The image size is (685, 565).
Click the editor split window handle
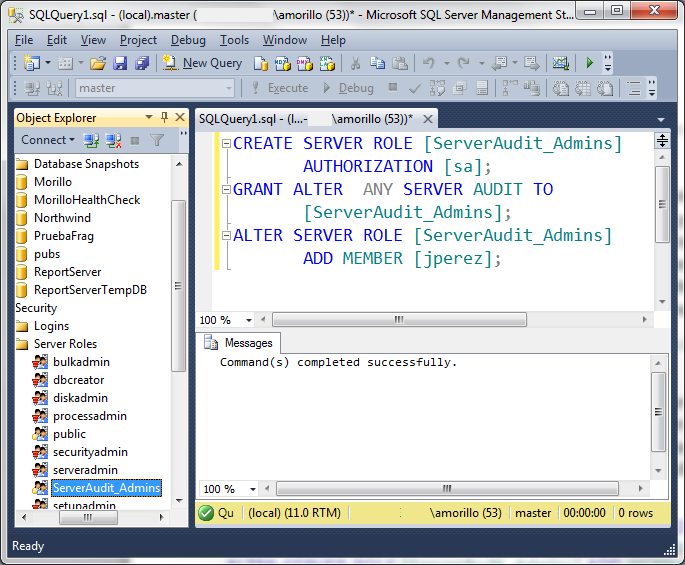tap(662, 141)
